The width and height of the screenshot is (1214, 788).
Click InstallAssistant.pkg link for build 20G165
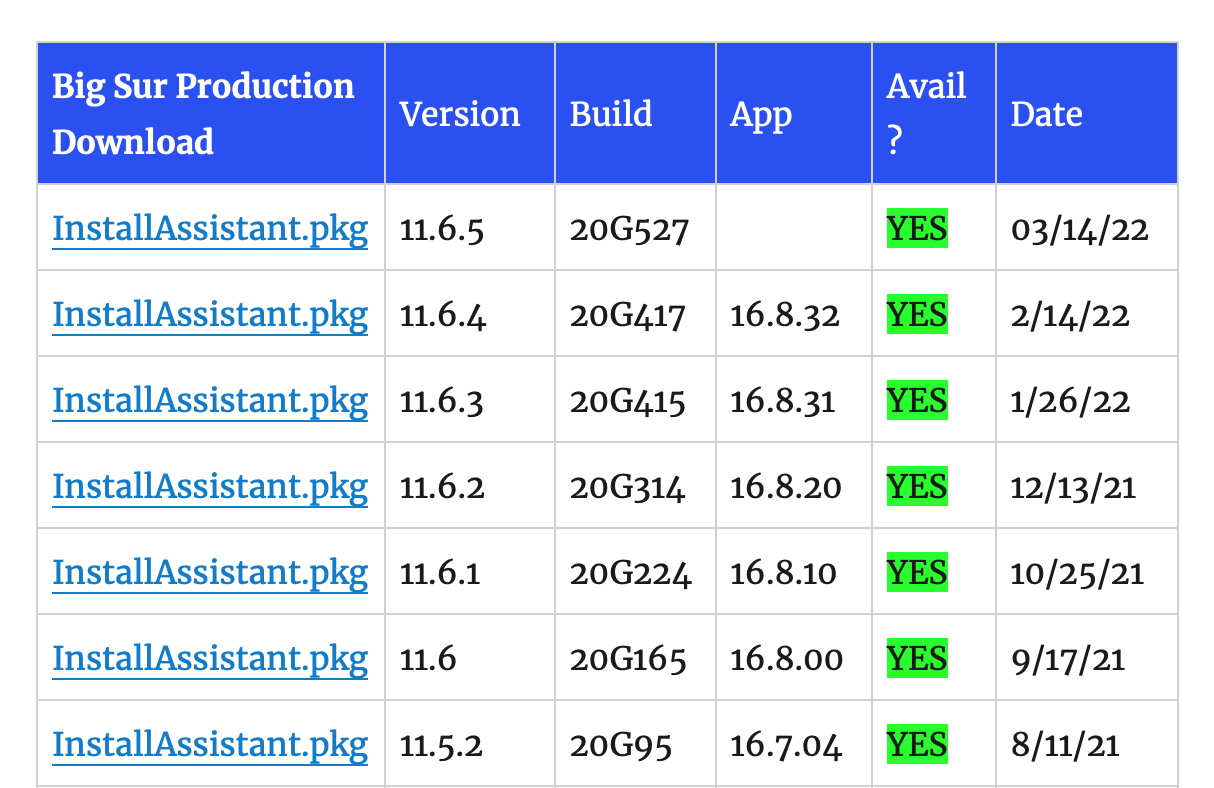coord(210,659)
